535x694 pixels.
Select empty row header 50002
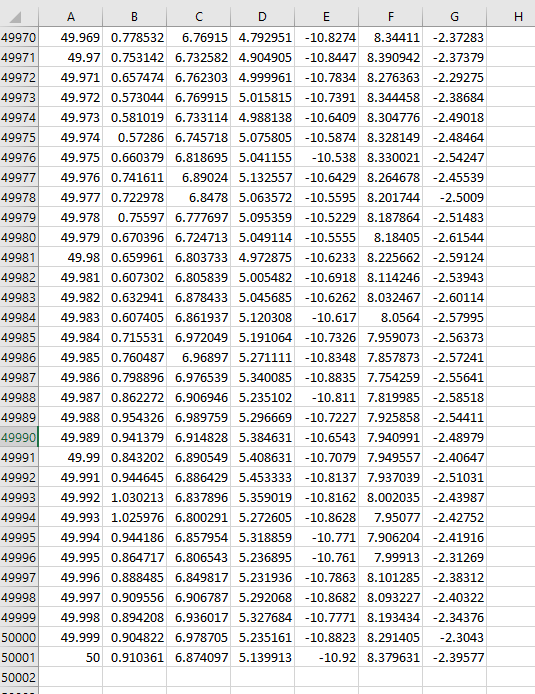(19, 678)
